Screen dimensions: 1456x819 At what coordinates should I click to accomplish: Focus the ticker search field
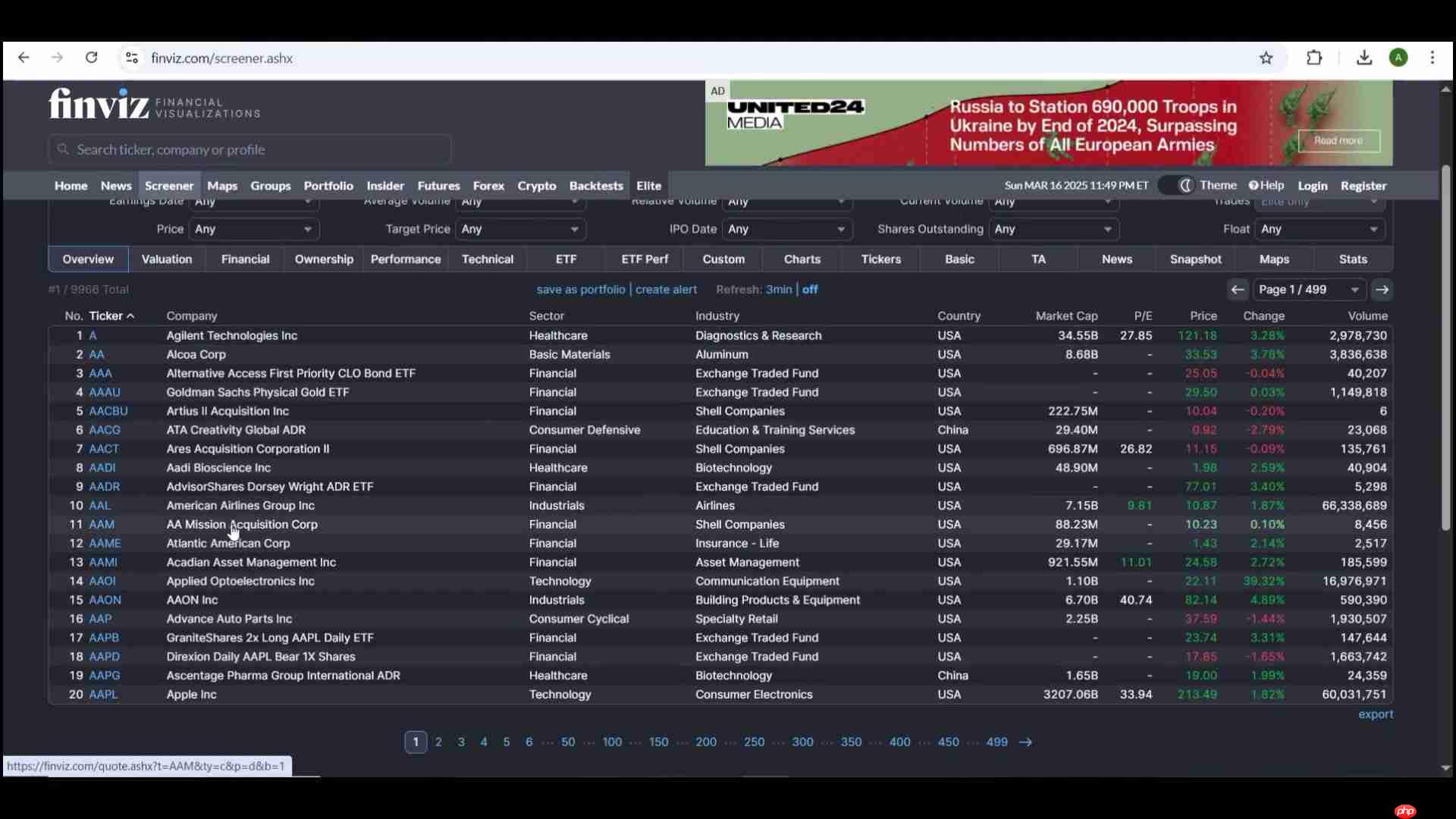pyautogui.click(x=249, y=150)
